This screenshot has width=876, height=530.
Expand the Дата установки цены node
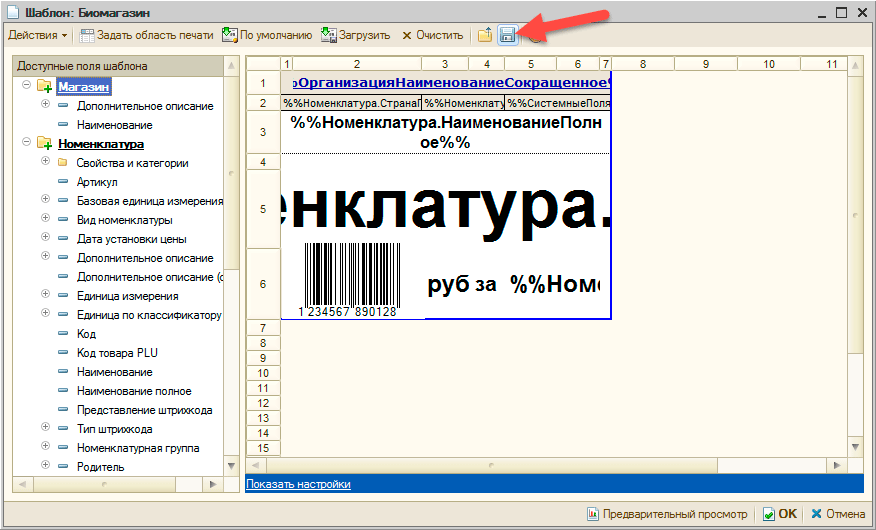45,237
